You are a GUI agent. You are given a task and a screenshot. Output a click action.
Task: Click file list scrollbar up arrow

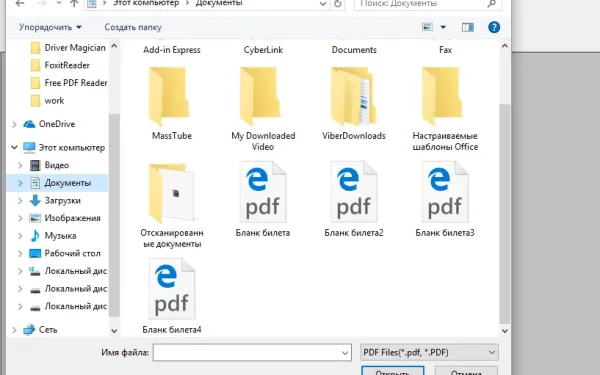[x=505, y=46]
